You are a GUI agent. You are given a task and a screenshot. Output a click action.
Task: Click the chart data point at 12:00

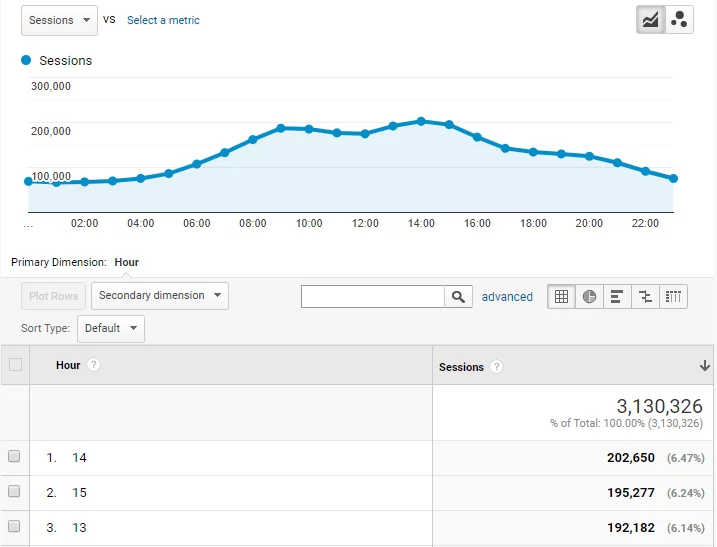click(365, 134)
